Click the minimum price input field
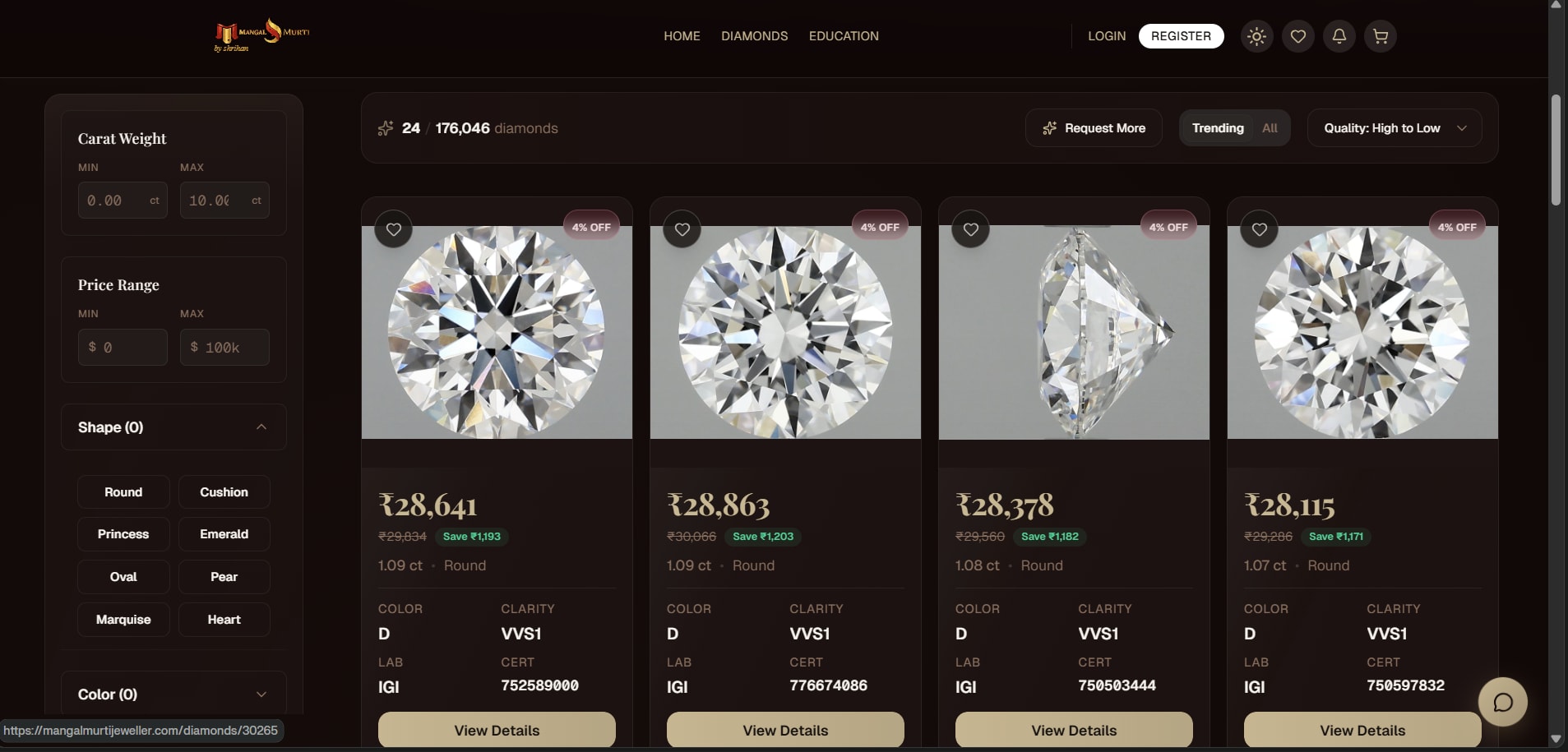The image size is (1568, 752). pyautogui.click(x=123, y=347)
